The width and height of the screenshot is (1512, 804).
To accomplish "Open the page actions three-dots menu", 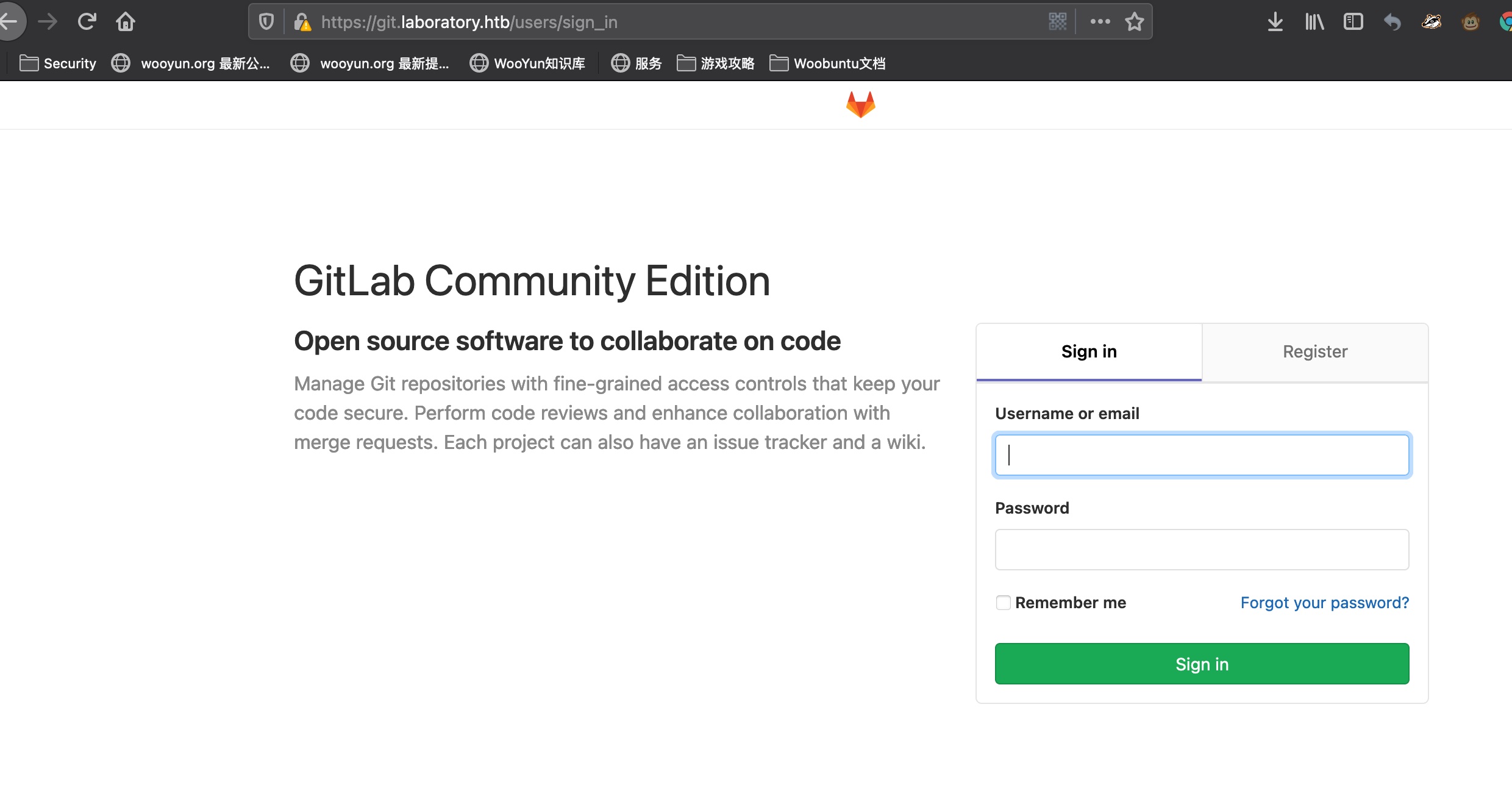I will (1100, 22).
